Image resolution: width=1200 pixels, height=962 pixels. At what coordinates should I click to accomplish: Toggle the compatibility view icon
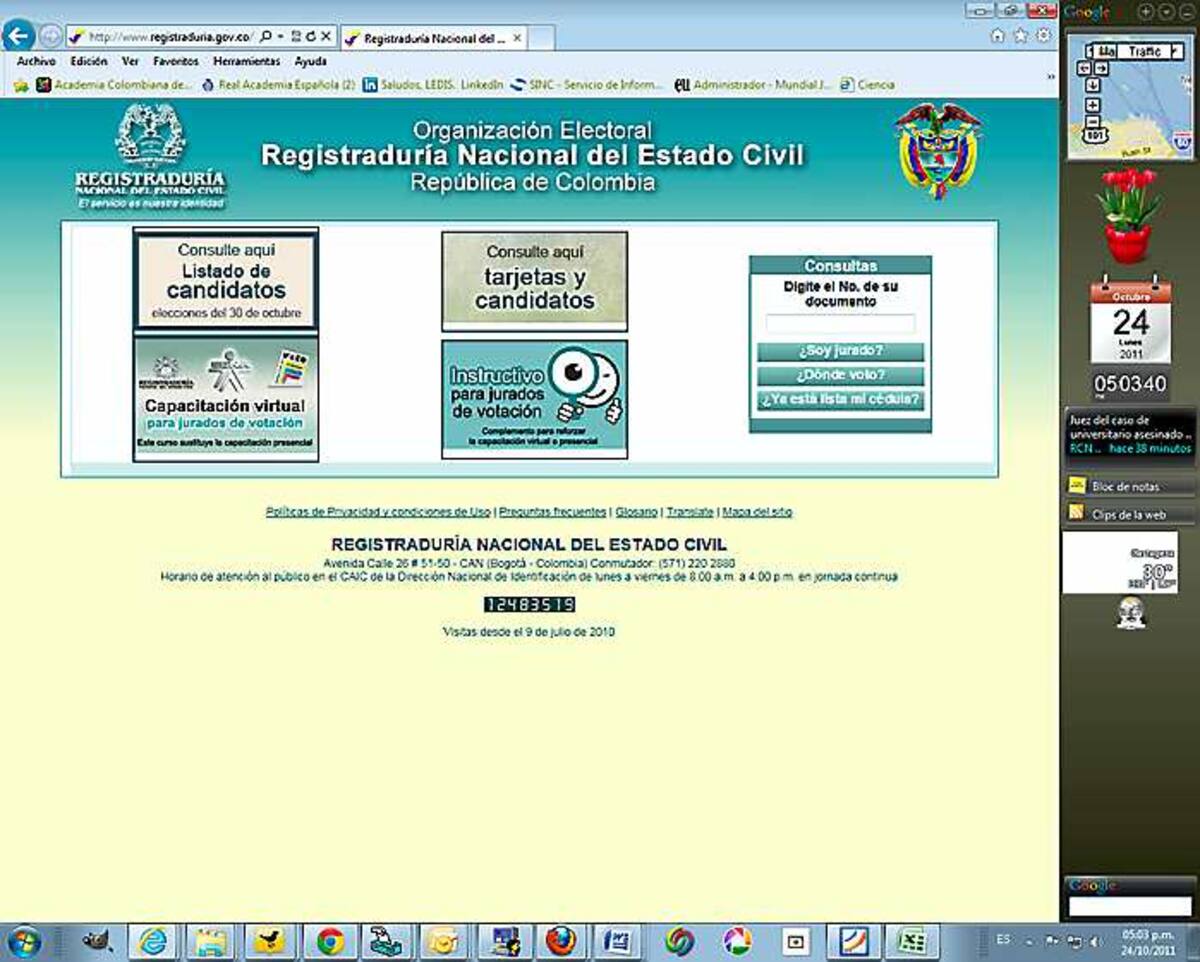tap(296, 37)
